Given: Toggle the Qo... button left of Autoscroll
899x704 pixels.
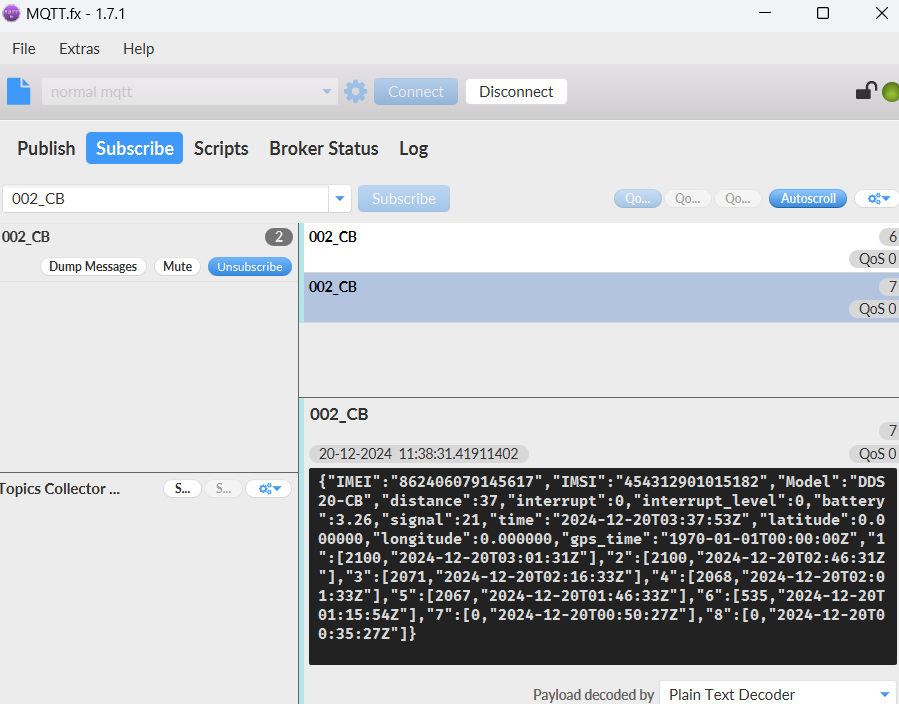Looking at the screenshot, I should click(737, 198).
